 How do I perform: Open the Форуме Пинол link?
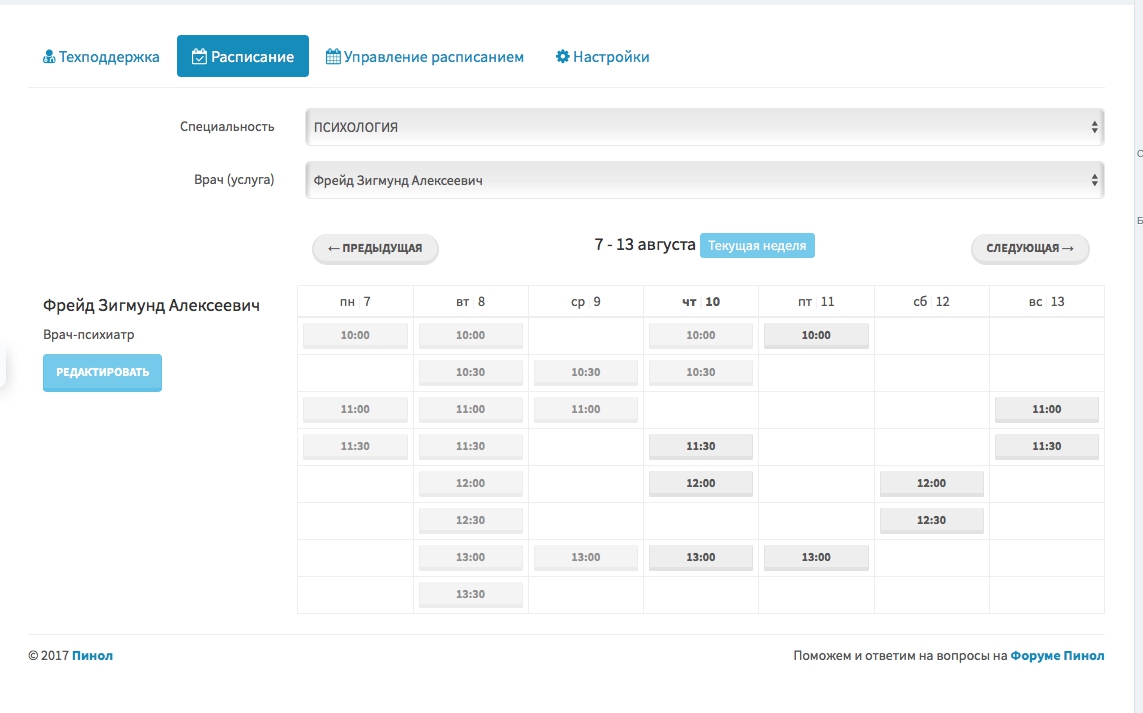click(x=1057, y=656)
